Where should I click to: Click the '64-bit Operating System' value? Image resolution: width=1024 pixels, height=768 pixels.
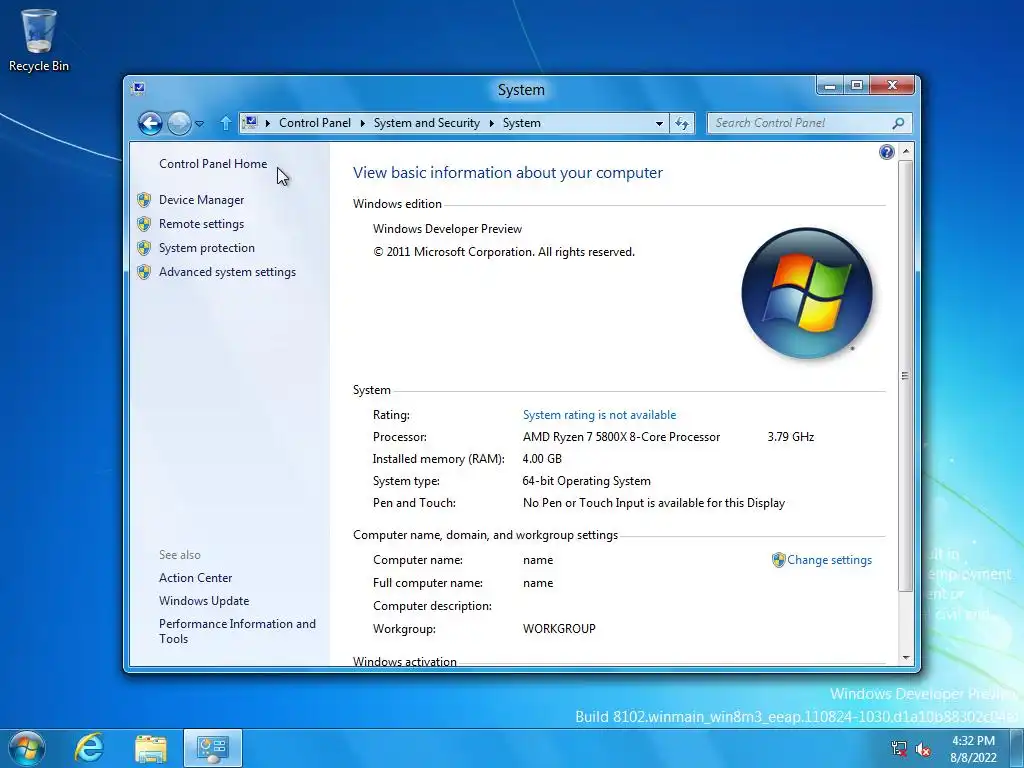[586, 481]
